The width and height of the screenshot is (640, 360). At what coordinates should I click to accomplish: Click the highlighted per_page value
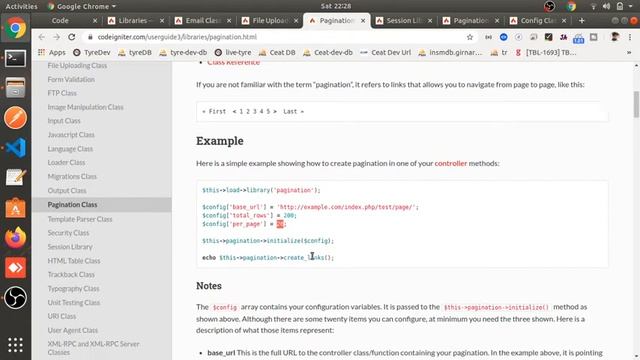(x=280, y=224)
